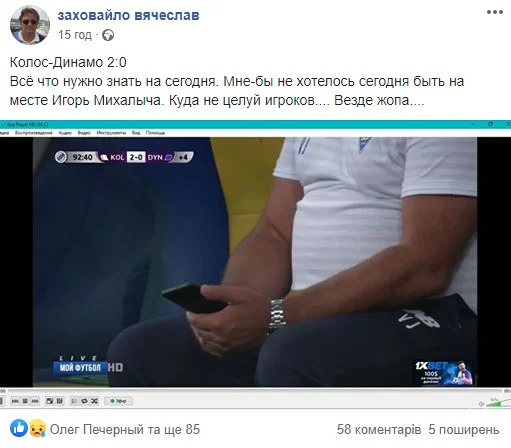Screen dimensions: 511x448
Task: Toggle the shuffle playback icon
Action: (94, 401)
